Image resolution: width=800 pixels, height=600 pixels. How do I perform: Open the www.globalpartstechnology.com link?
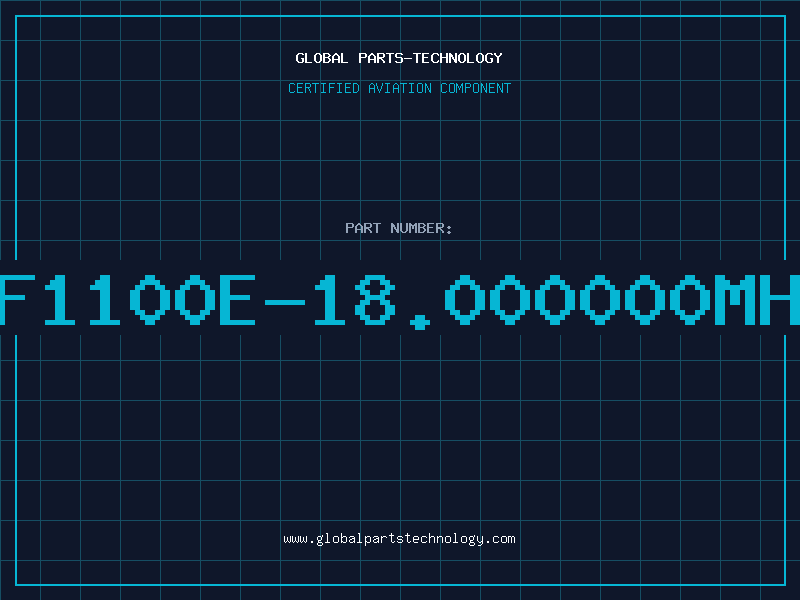399,539
